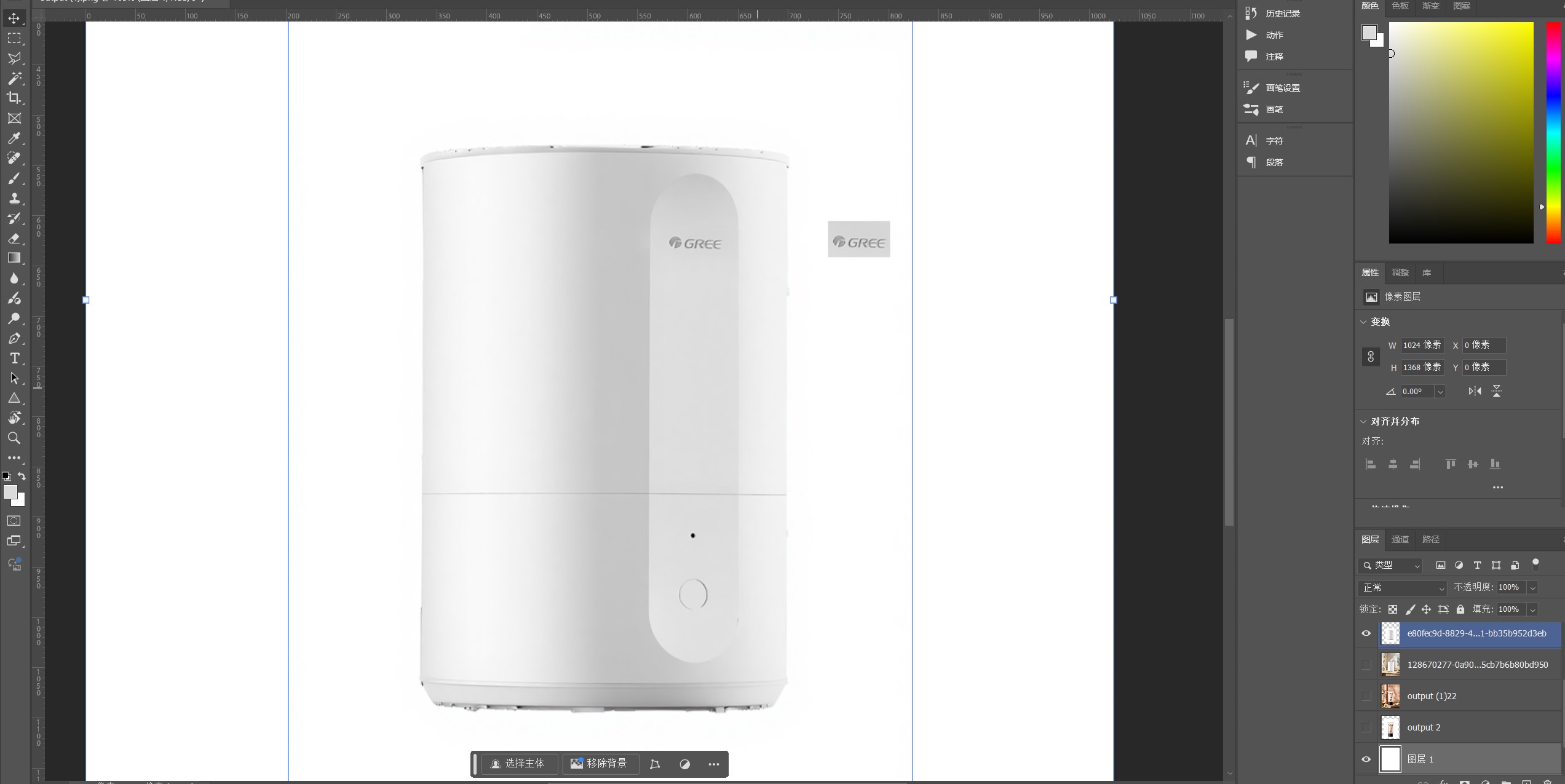The image size is (1565, 784).
Task: Switch to the 调整 tab
Action: [1400, 272]
